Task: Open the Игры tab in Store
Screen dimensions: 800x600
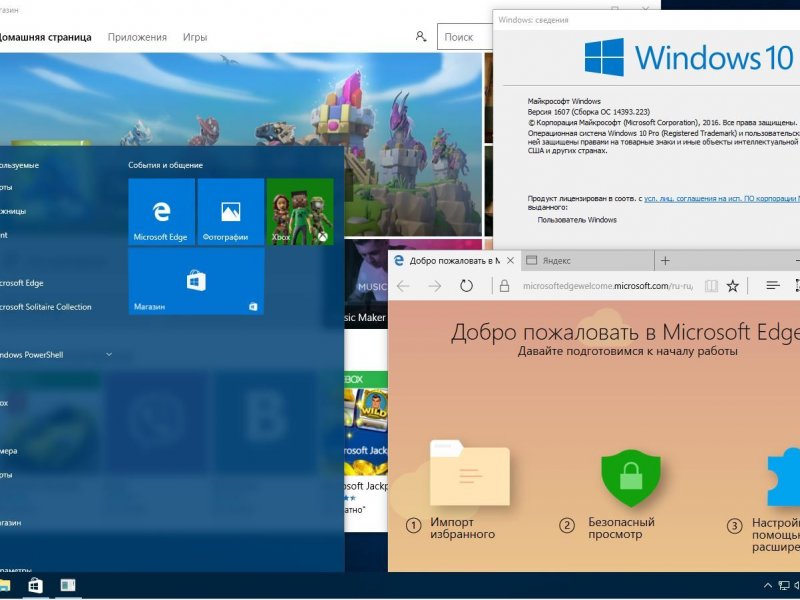Action: pos(195,37)
